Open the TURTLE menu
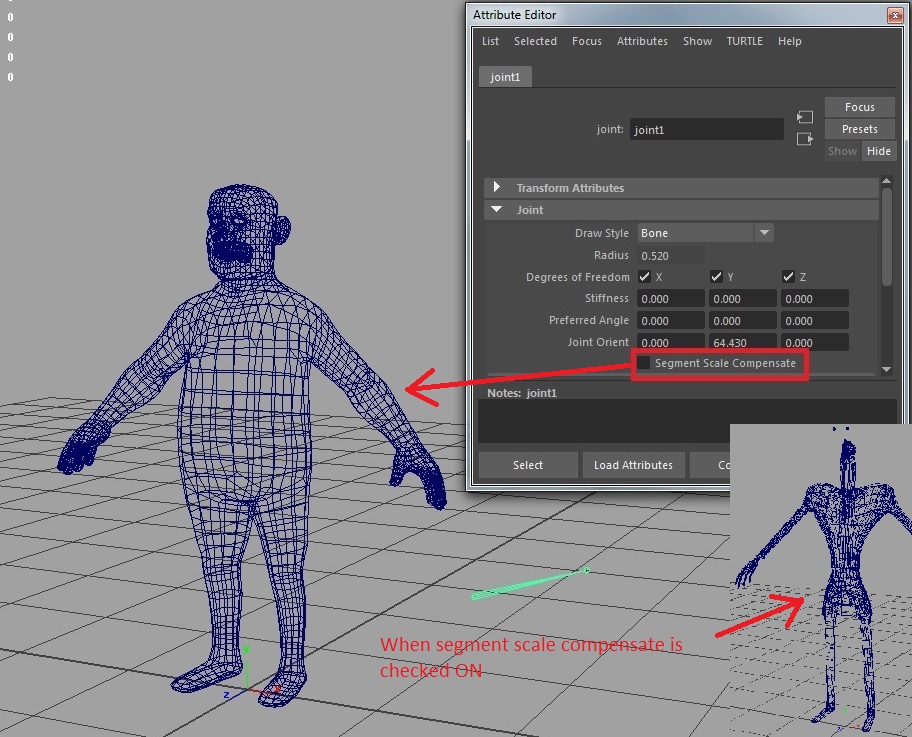 [x=744, y=41]
